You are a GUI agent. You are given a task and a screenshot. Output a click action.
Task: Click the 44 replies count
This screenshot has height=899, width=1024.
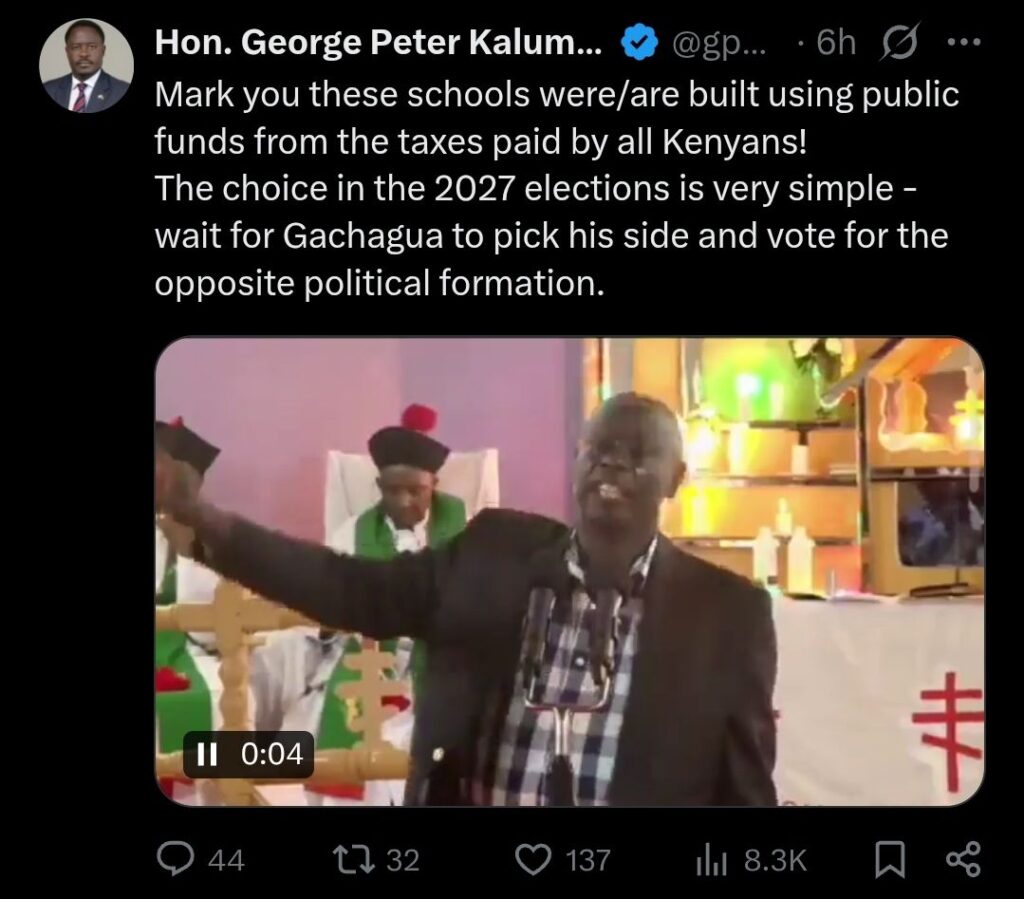(x=224, y=860)
